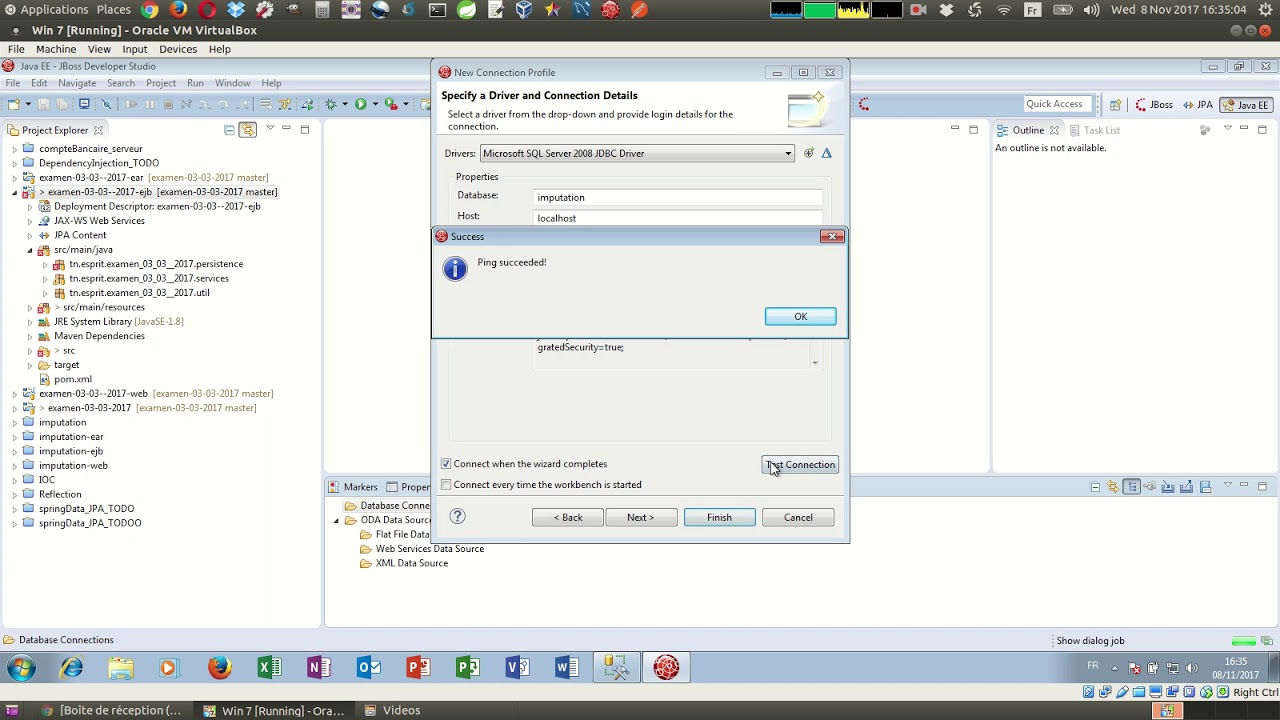1280x720 pixels.
Task: Expand the Maven Dependencies node
Action: [30, 336]
